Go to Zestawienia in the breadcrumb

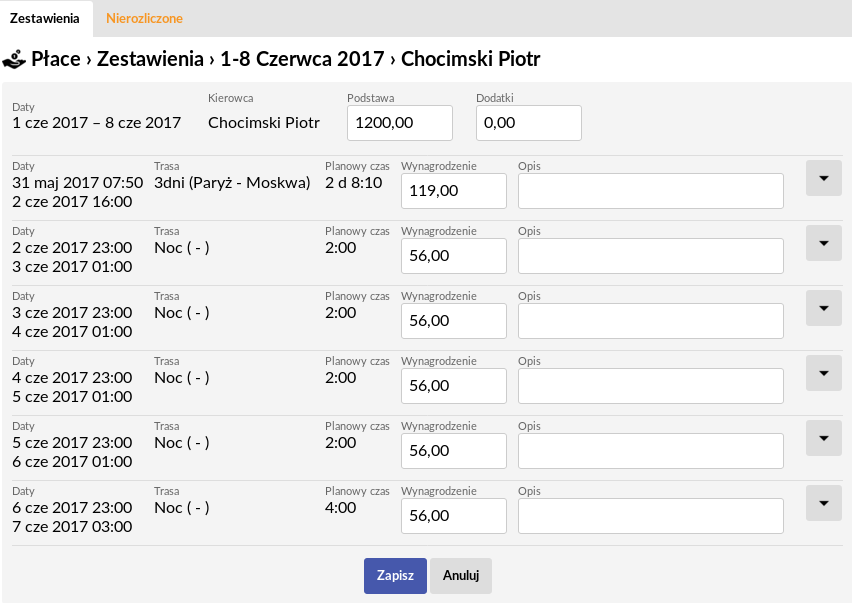coord(150,59)
